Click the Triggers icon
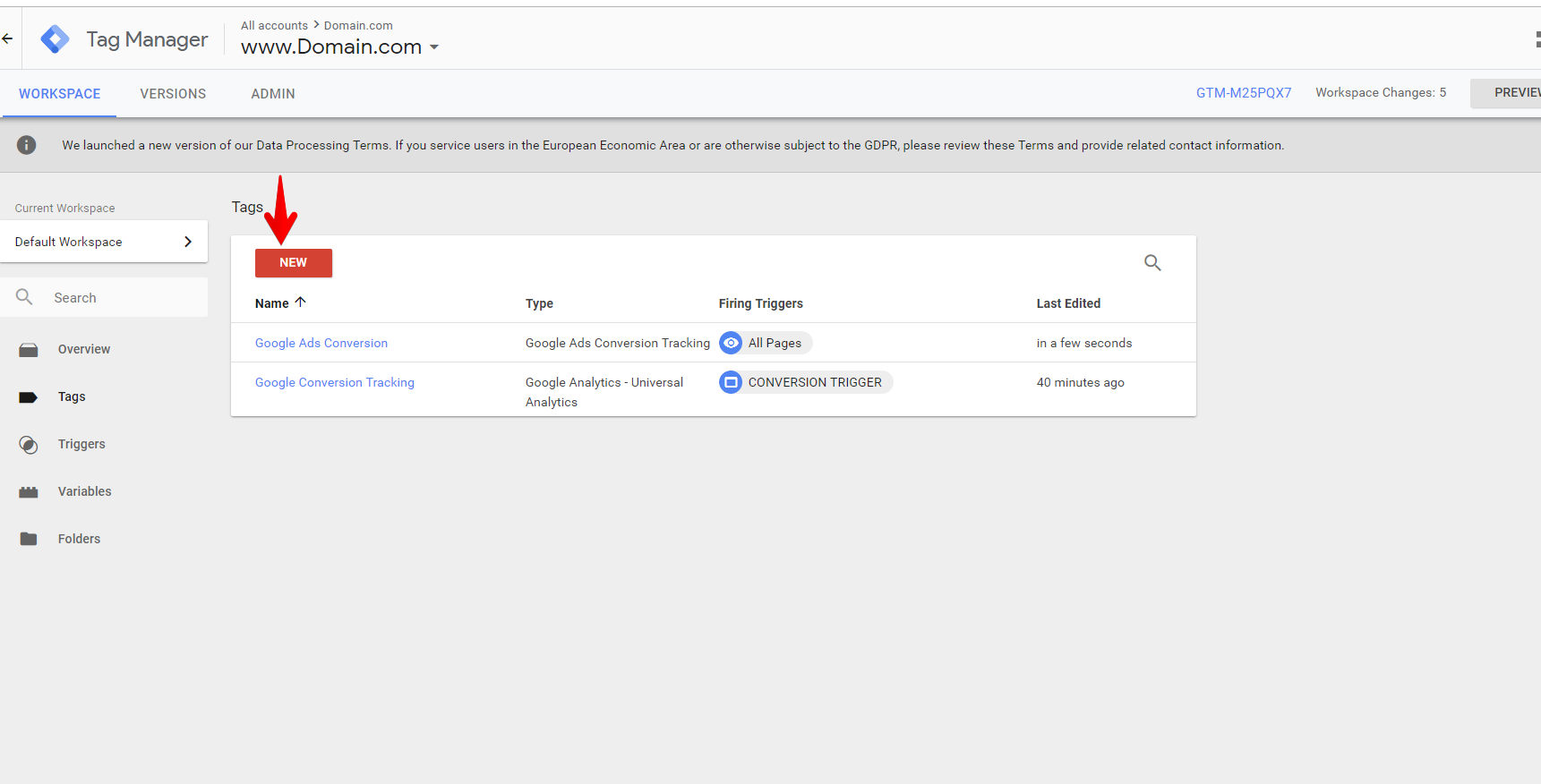This screenshot has height=784, width=1541. pos(29,445)
